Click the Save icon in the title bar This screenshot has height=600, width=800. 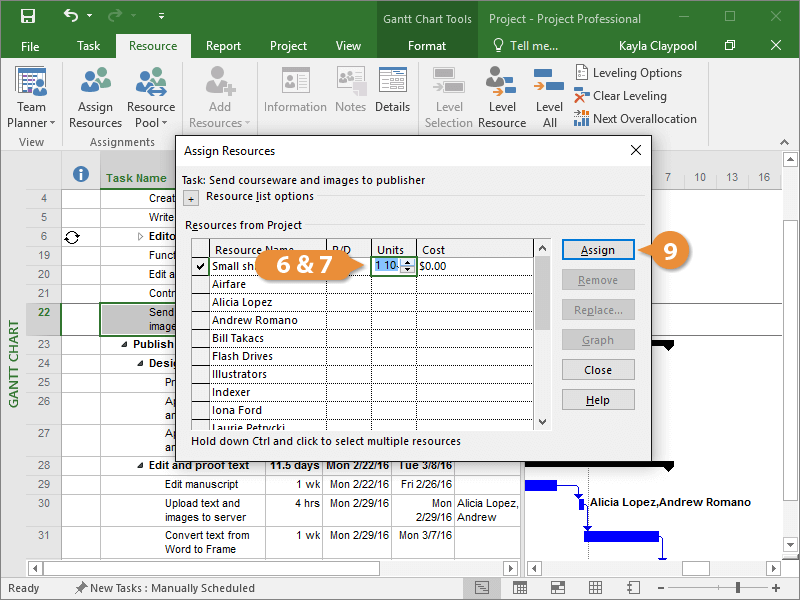click(x=27, y=17)
